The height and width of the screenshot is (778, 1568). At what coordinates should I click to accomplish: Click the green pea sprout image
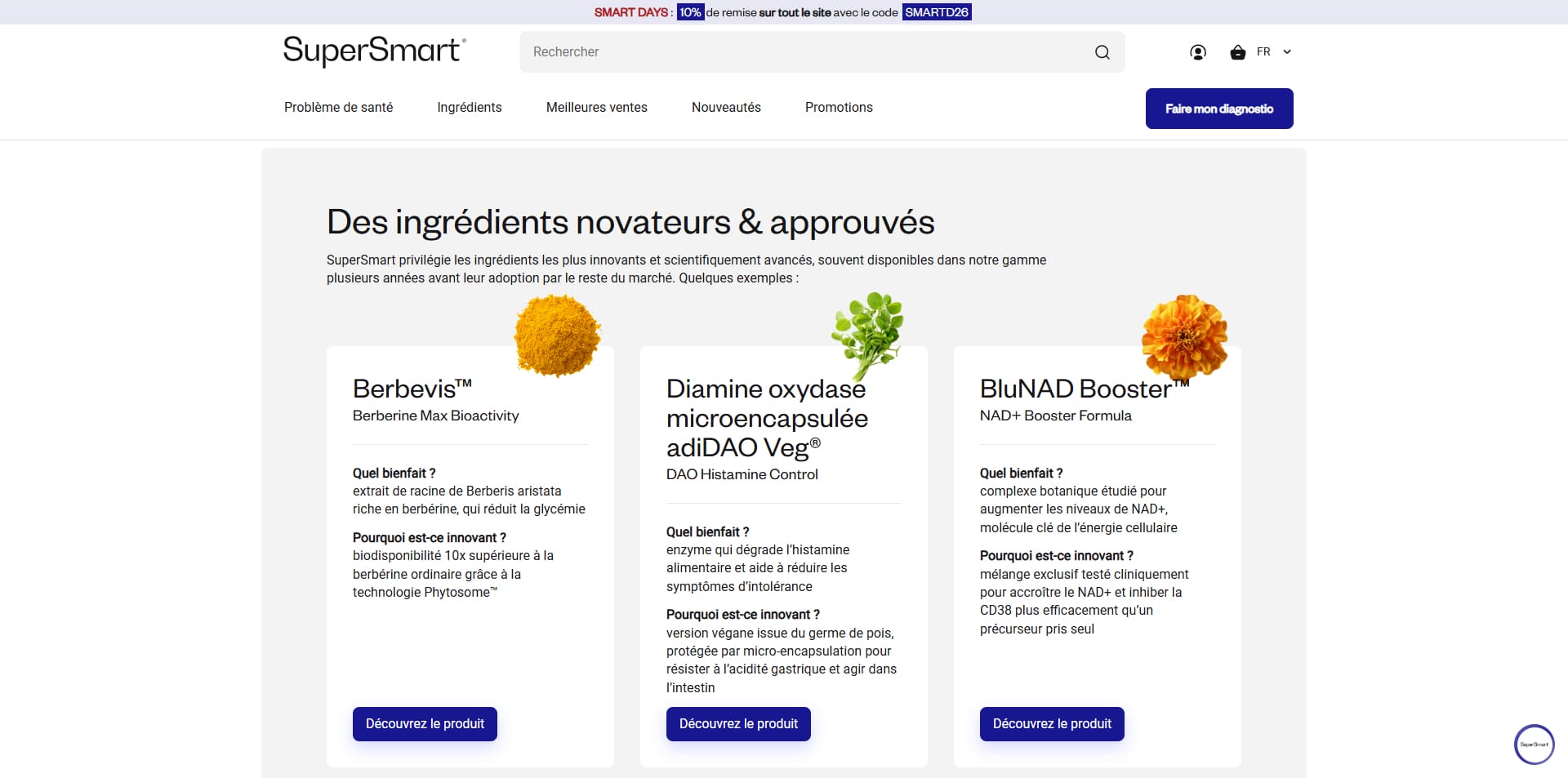tap(867, 335)
